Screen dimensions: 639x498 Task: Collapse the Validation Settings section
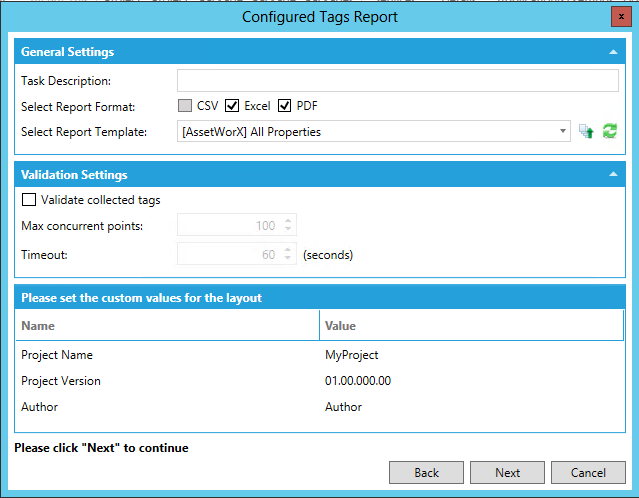point(612,175)
